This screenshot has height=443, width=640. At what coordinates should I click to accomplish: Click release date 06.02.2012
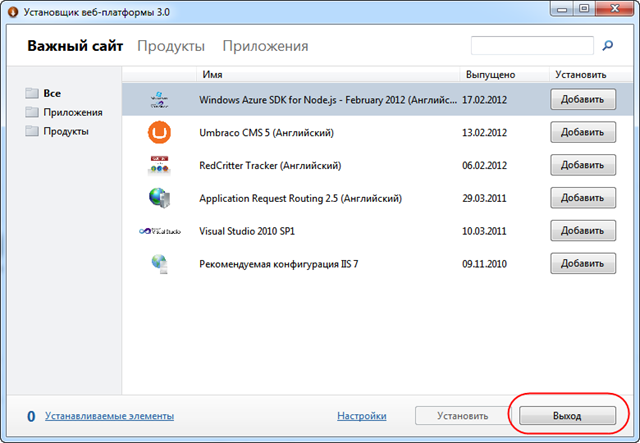click(484, 166)
